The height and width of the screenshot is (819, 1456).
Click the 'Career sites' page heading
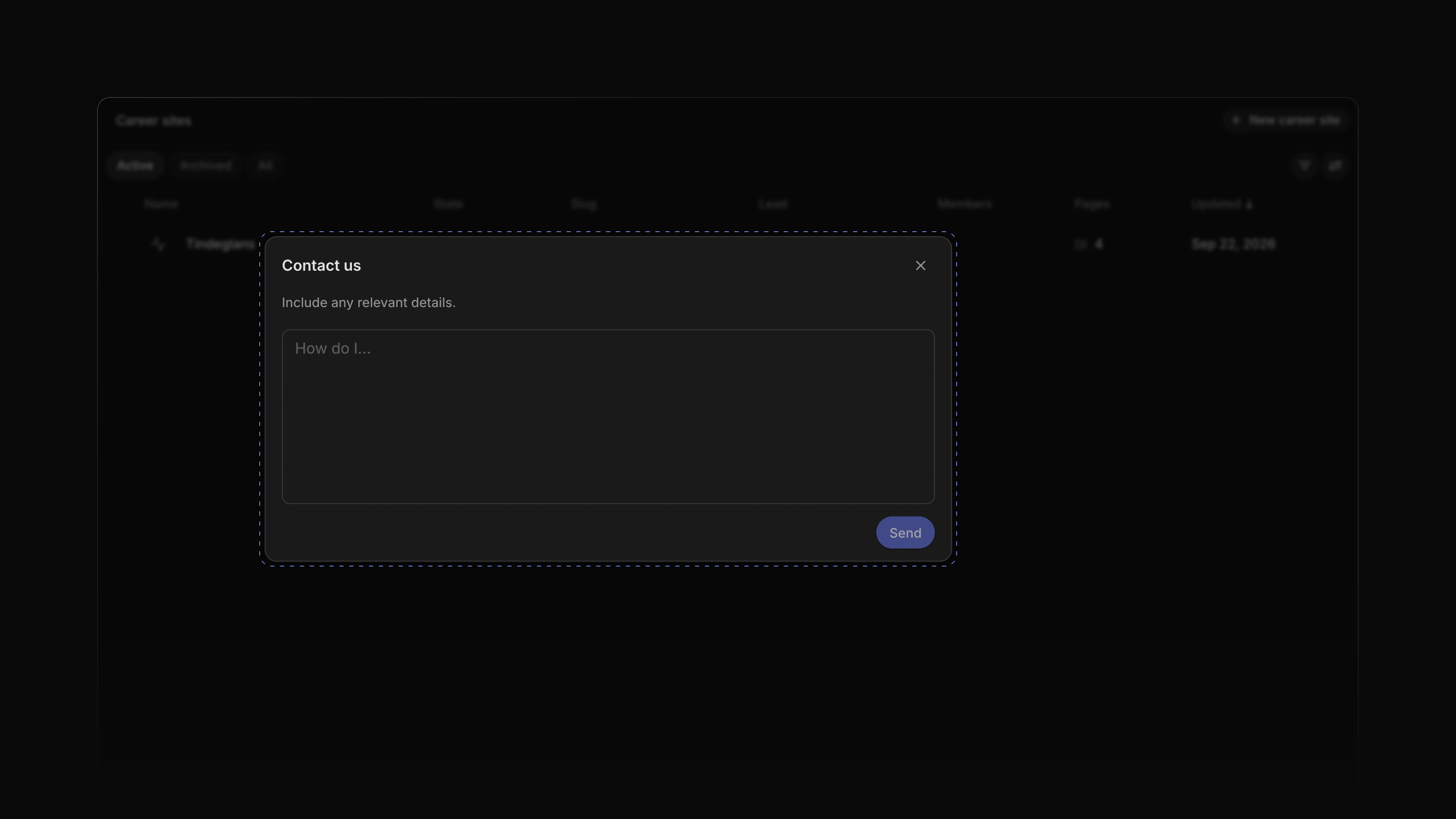(x=154, y=121)
